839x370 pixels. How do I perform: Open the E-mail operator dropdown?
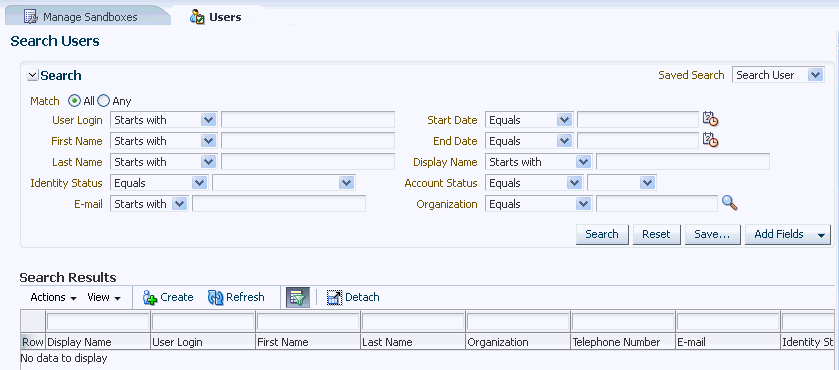click(x=149, y=203)
